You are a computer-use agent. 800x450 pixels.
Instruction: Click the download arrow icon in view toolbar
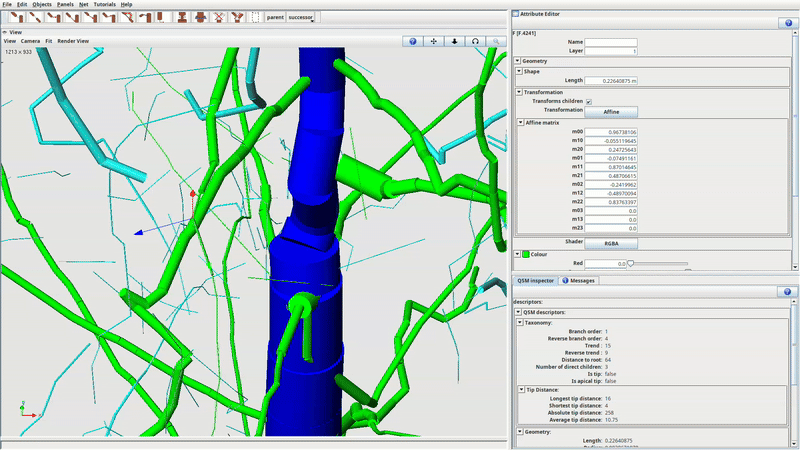tap(455, 41)
